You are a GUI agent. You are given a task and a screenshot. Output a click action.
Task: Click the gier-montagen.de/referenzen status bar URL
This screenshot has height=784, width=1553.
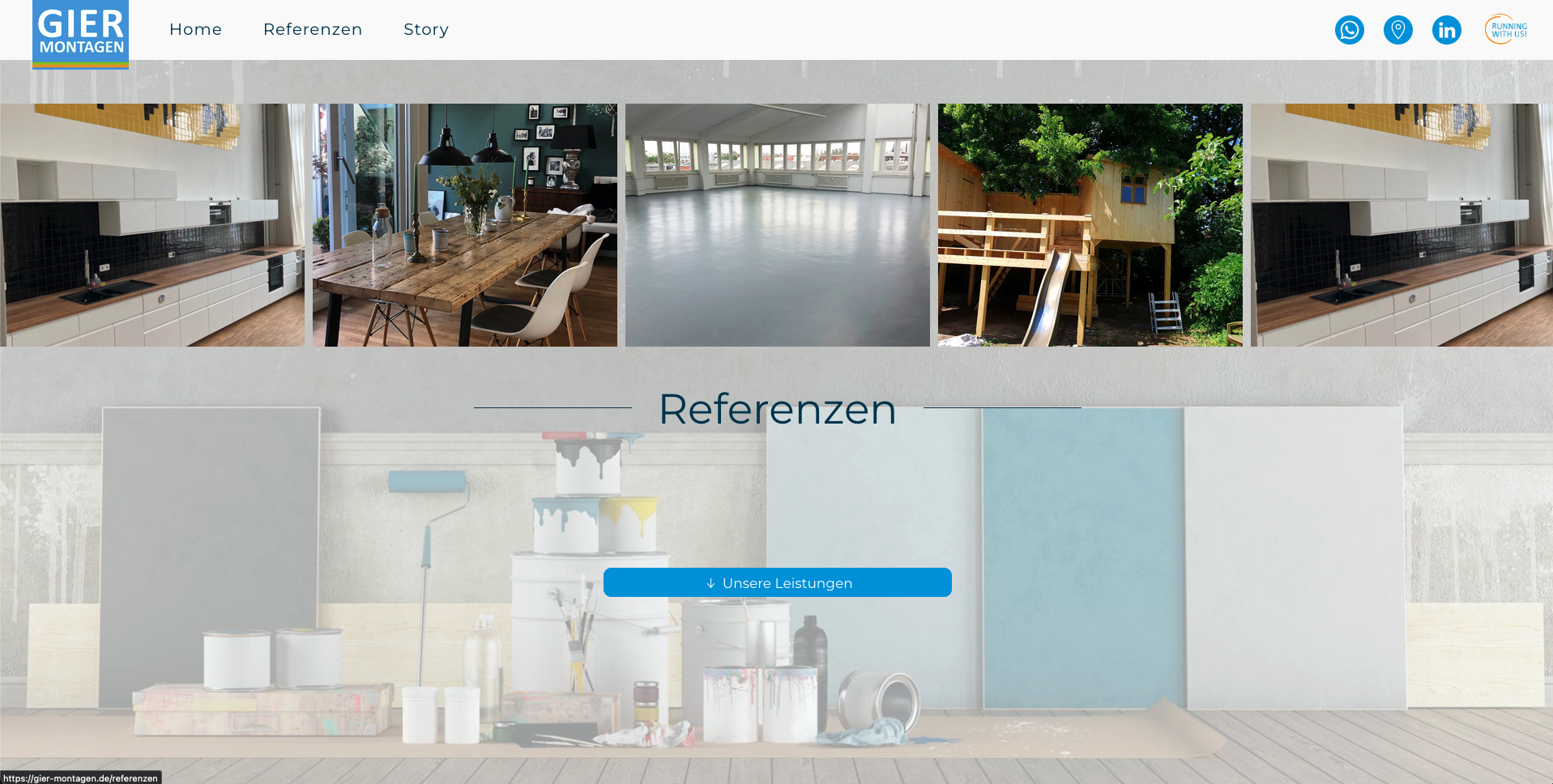tap(80, 778)
